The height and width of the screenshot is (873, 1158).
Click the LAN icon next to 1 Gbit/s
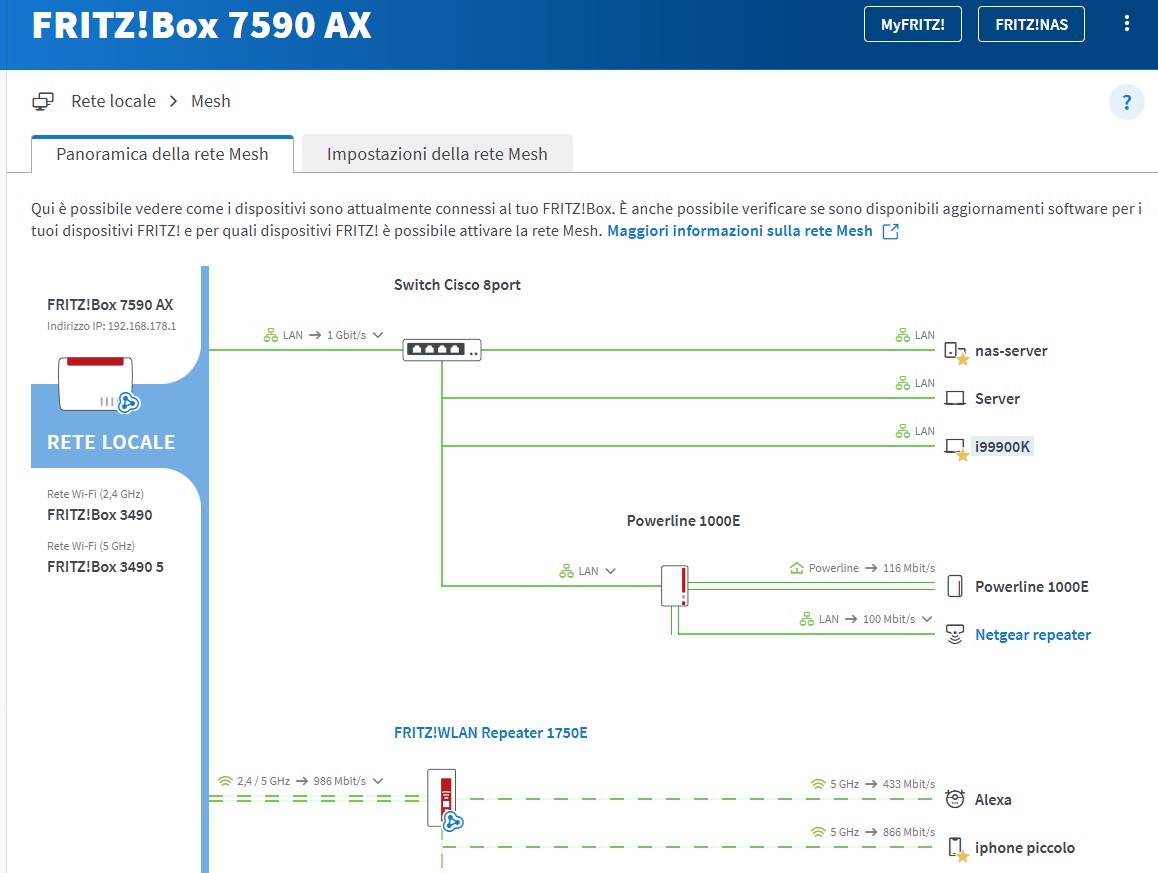[270, 335]
